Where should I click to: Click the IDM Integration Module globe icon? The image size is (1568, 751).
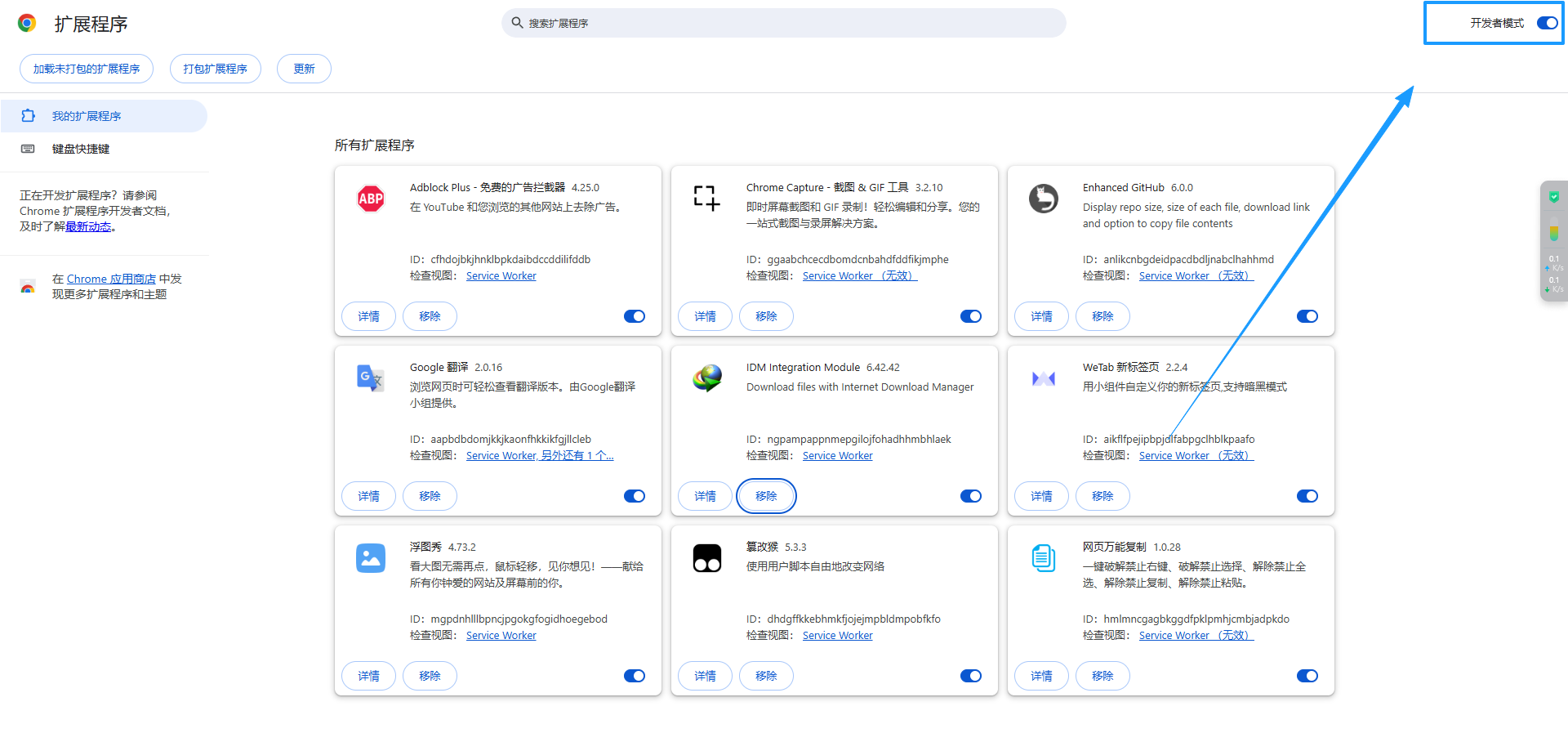tap(707, 378)
